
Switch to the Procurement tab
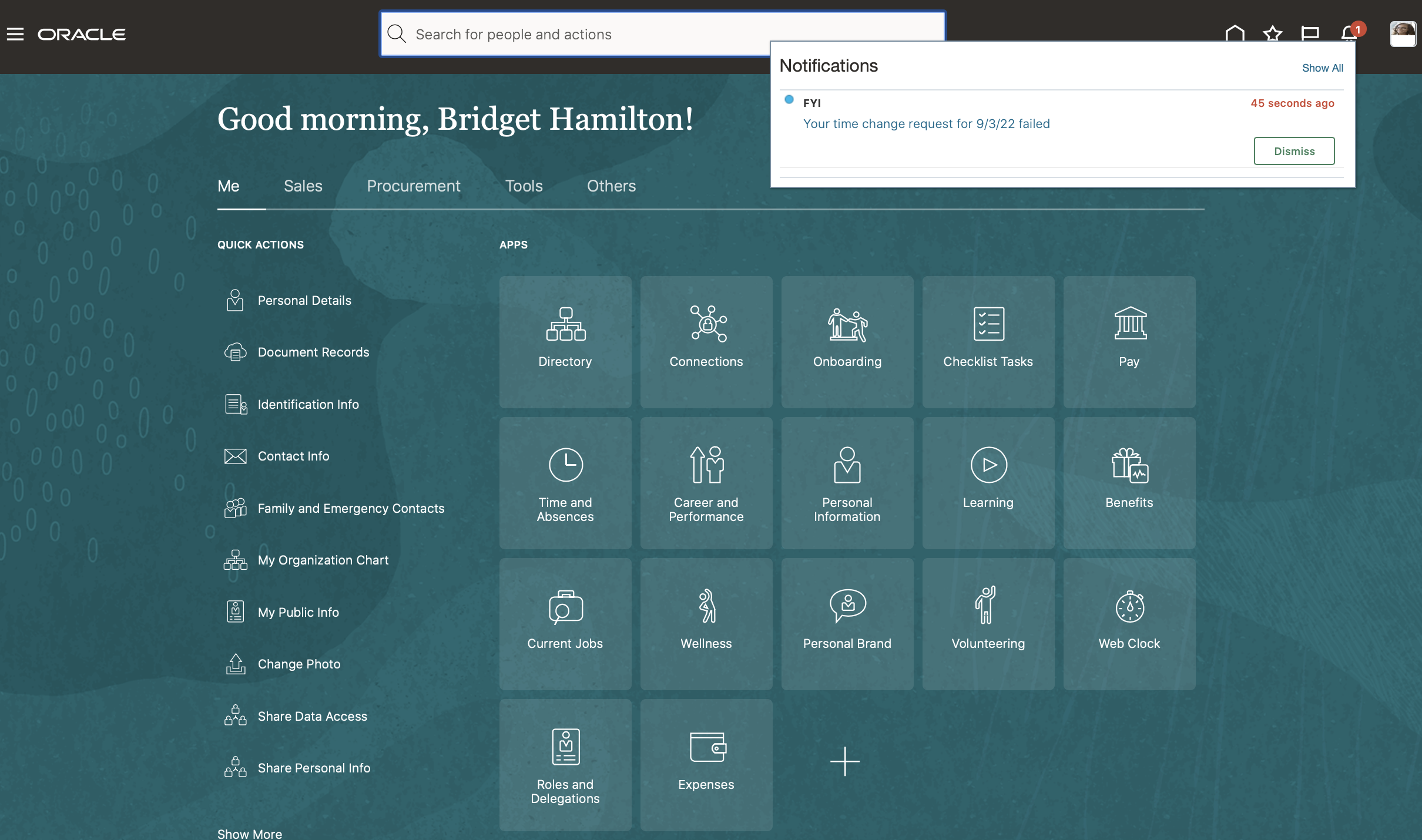tap(413, 186)
